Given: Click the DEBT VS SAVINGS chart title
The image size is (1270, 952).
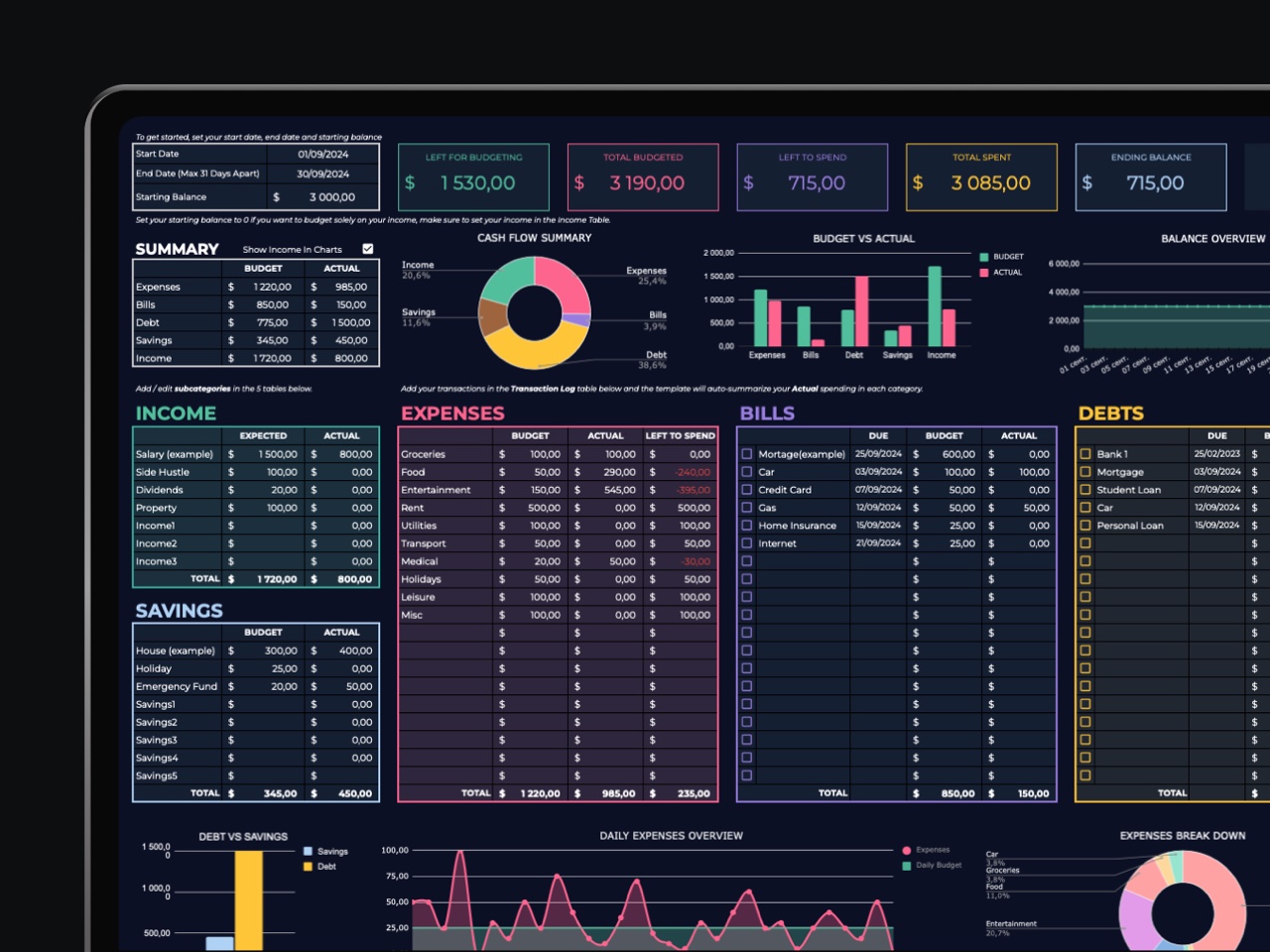Looking at the screenshot, I should [x=243, y=837].
